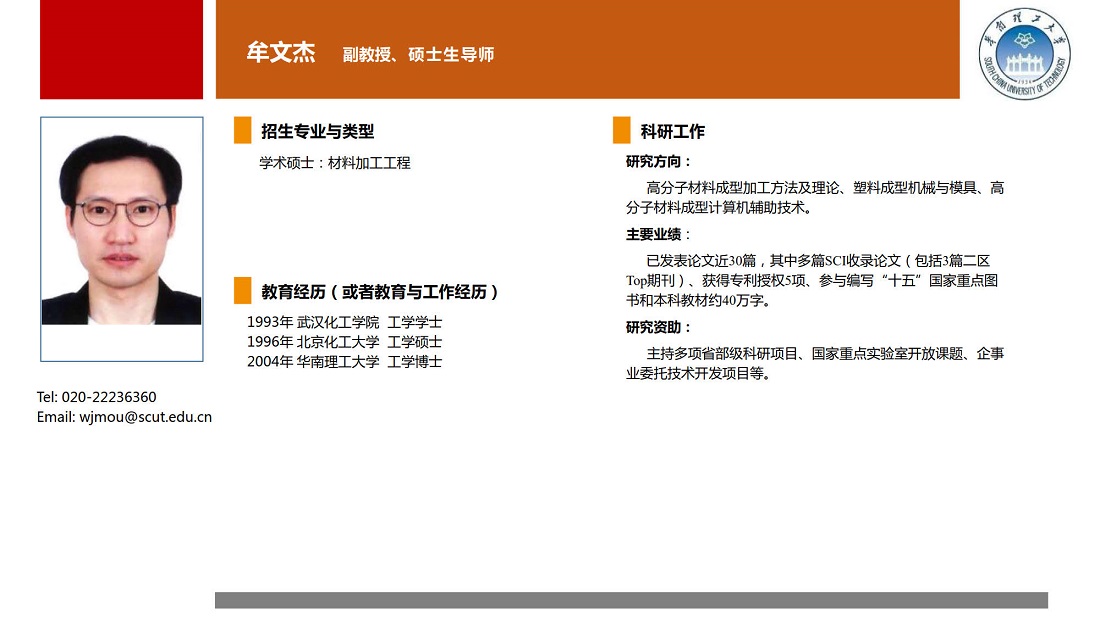The width and height of the screenshot is (1100, 618).
Task: Click the email address wjmou@scut.edu.cn
Action: 124,417
